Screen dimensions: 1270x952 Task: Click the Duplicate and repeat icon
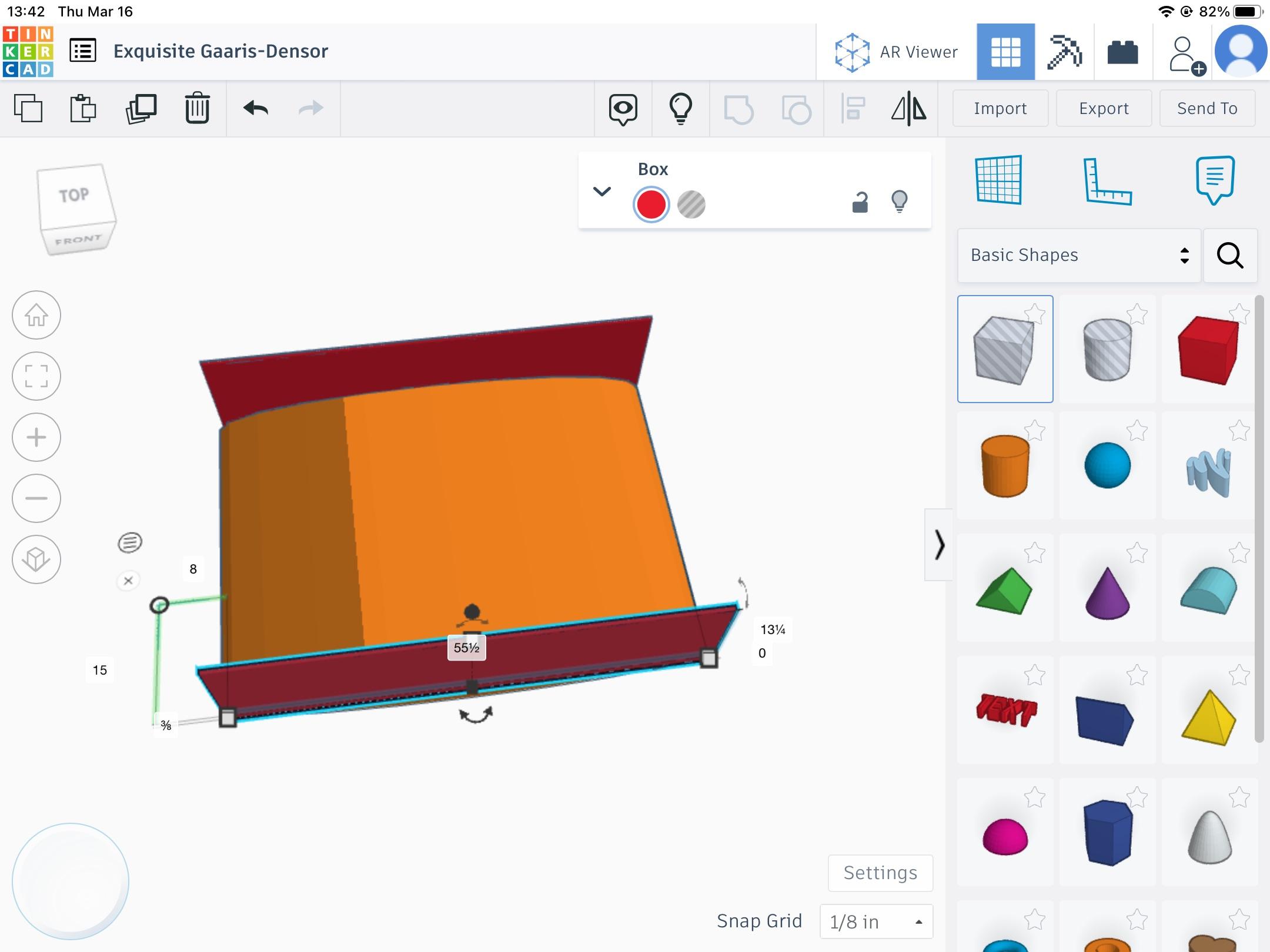pos(141,109)
